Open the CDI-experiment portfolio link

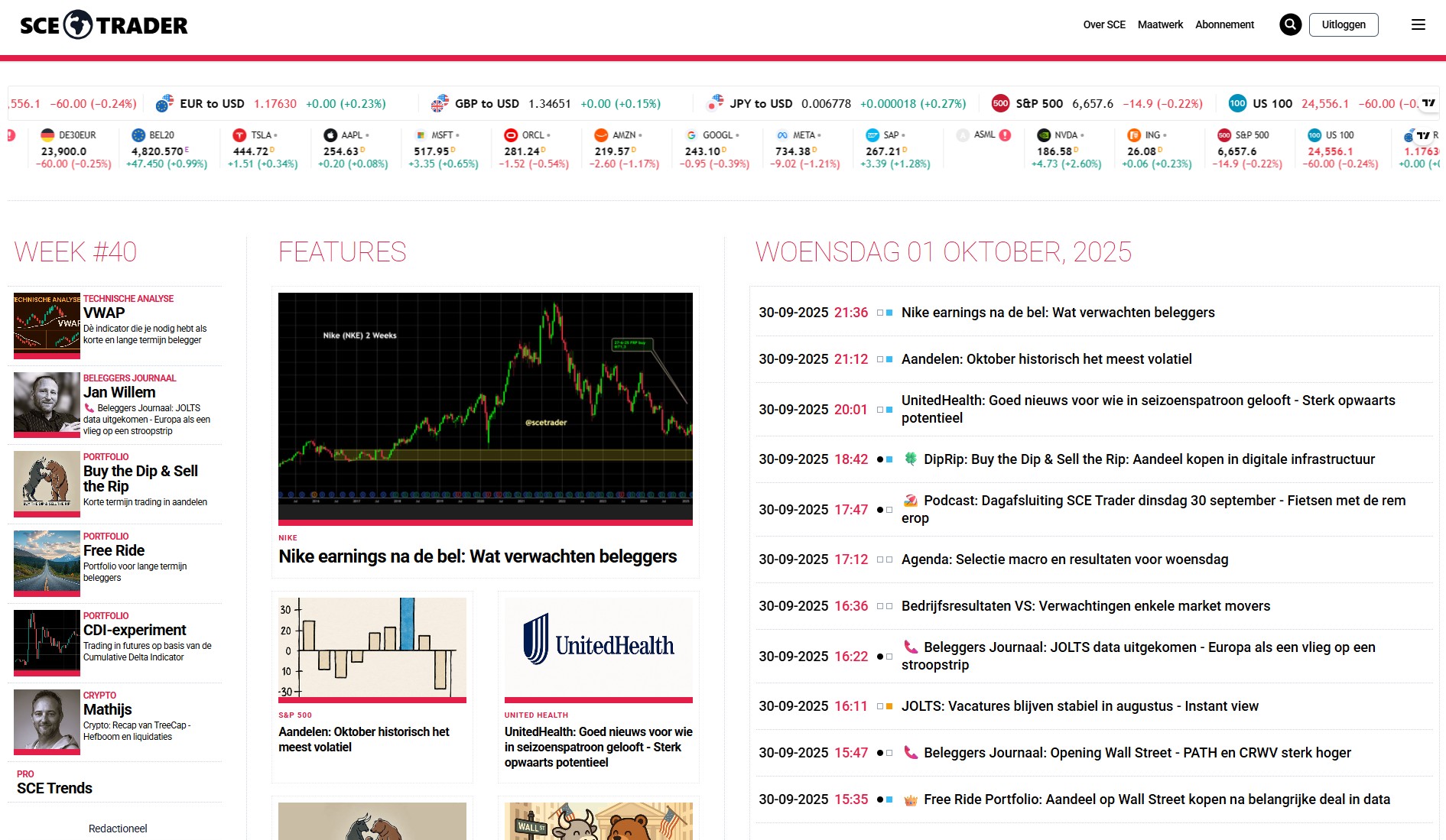(135, 630)
